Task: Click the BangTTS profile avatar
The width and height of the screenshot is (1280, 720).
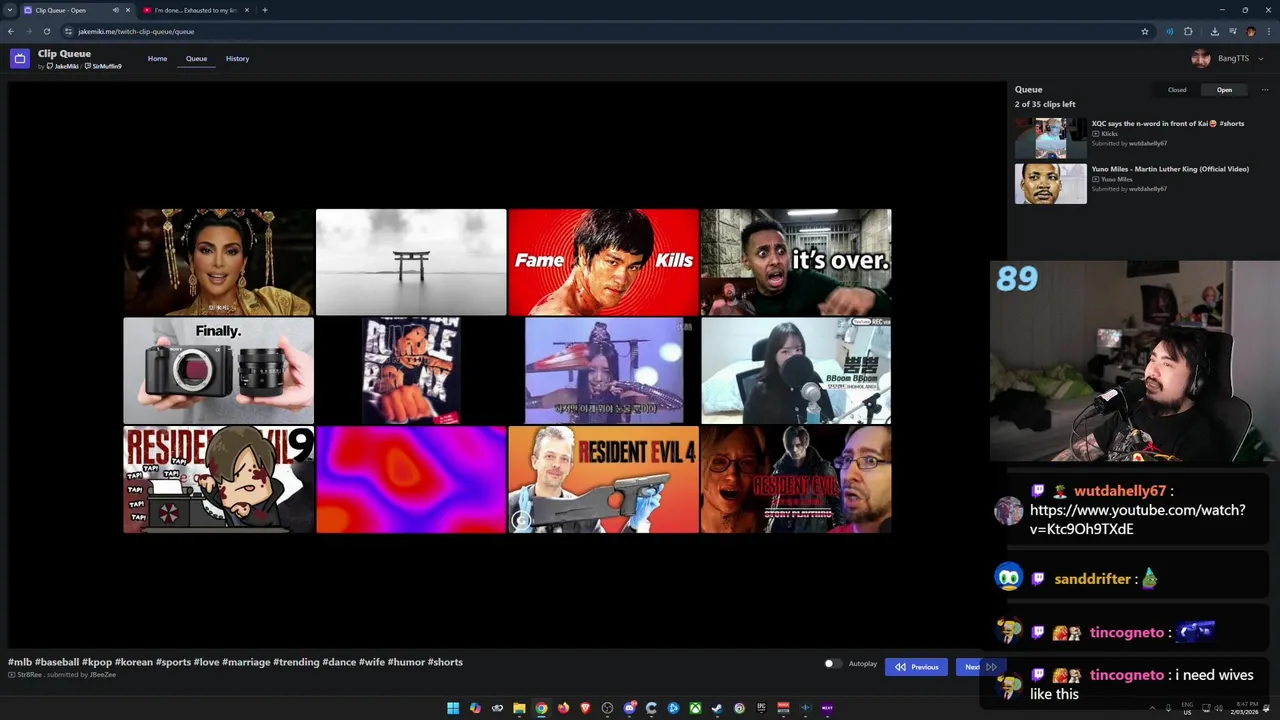Action: point(1201,59)
